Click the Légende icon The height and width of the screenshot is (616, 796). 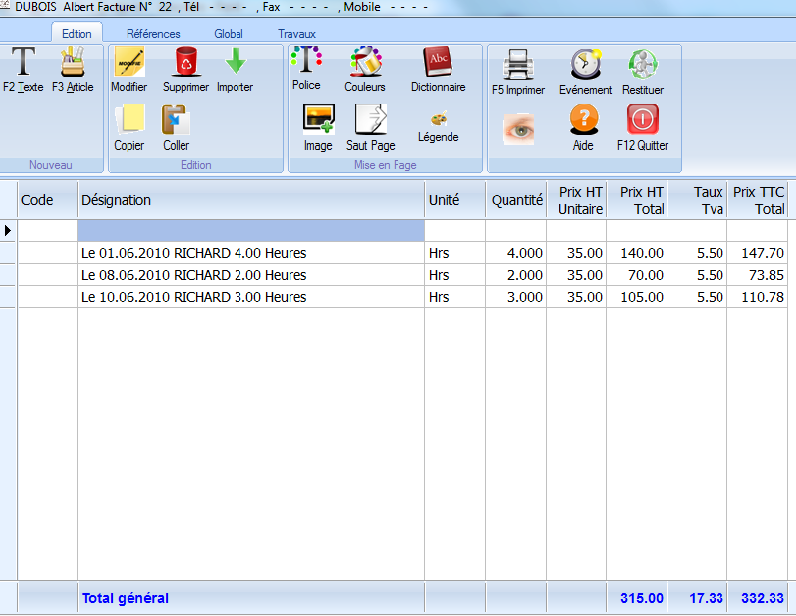click(438, 120)
